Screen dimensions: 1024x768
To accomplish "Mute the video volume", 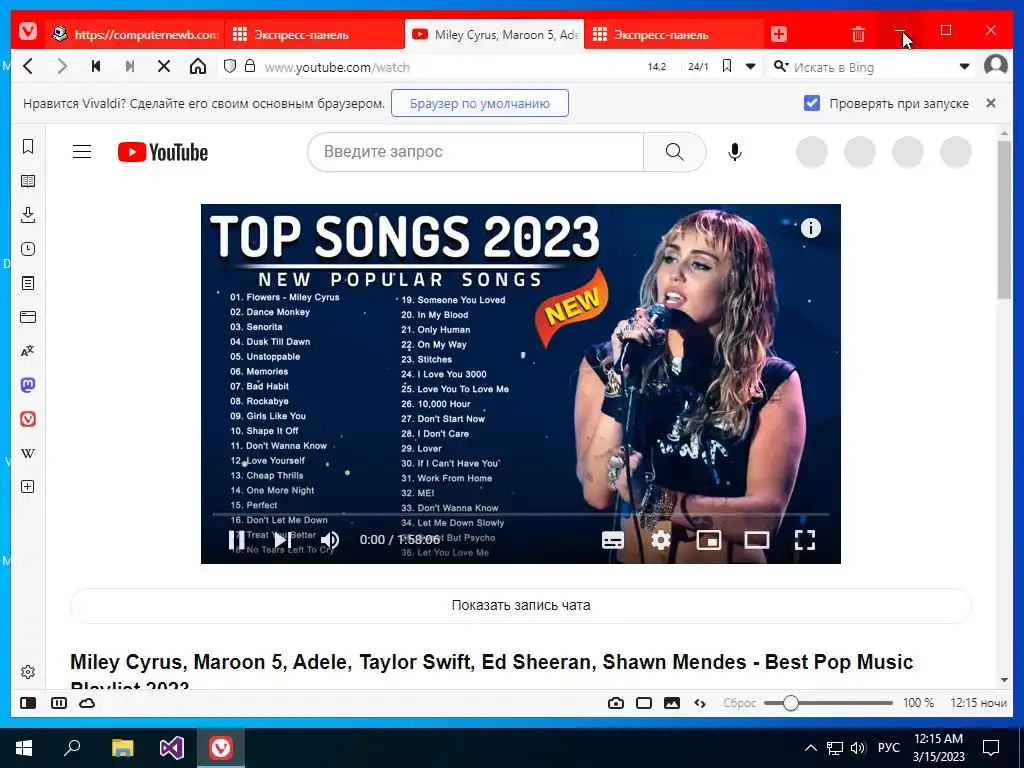I will pos(330,540).
